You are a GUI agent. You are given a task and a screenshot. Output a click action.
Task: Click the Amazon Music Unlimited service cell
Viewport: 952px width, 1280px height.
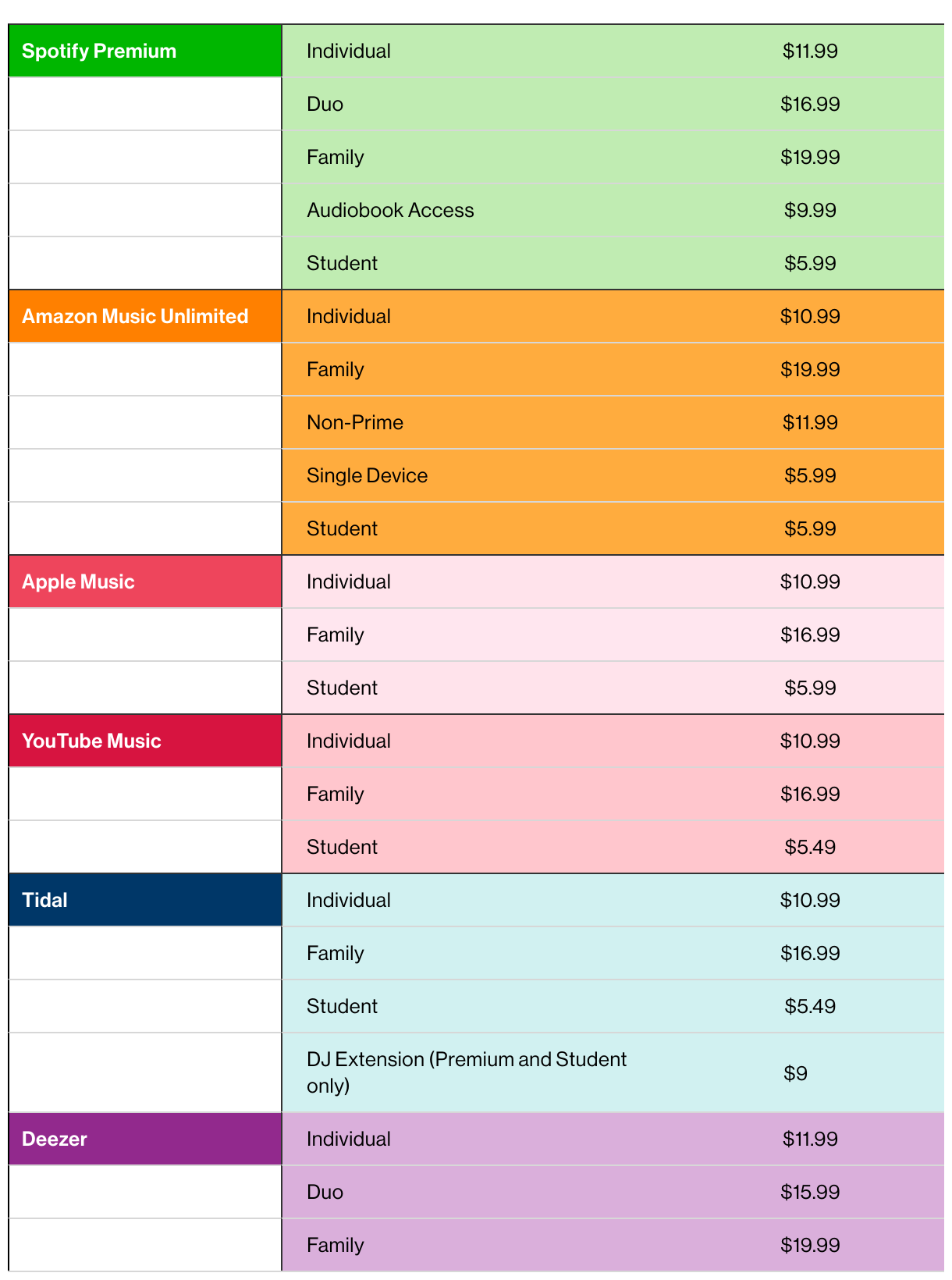click(135, 317)
